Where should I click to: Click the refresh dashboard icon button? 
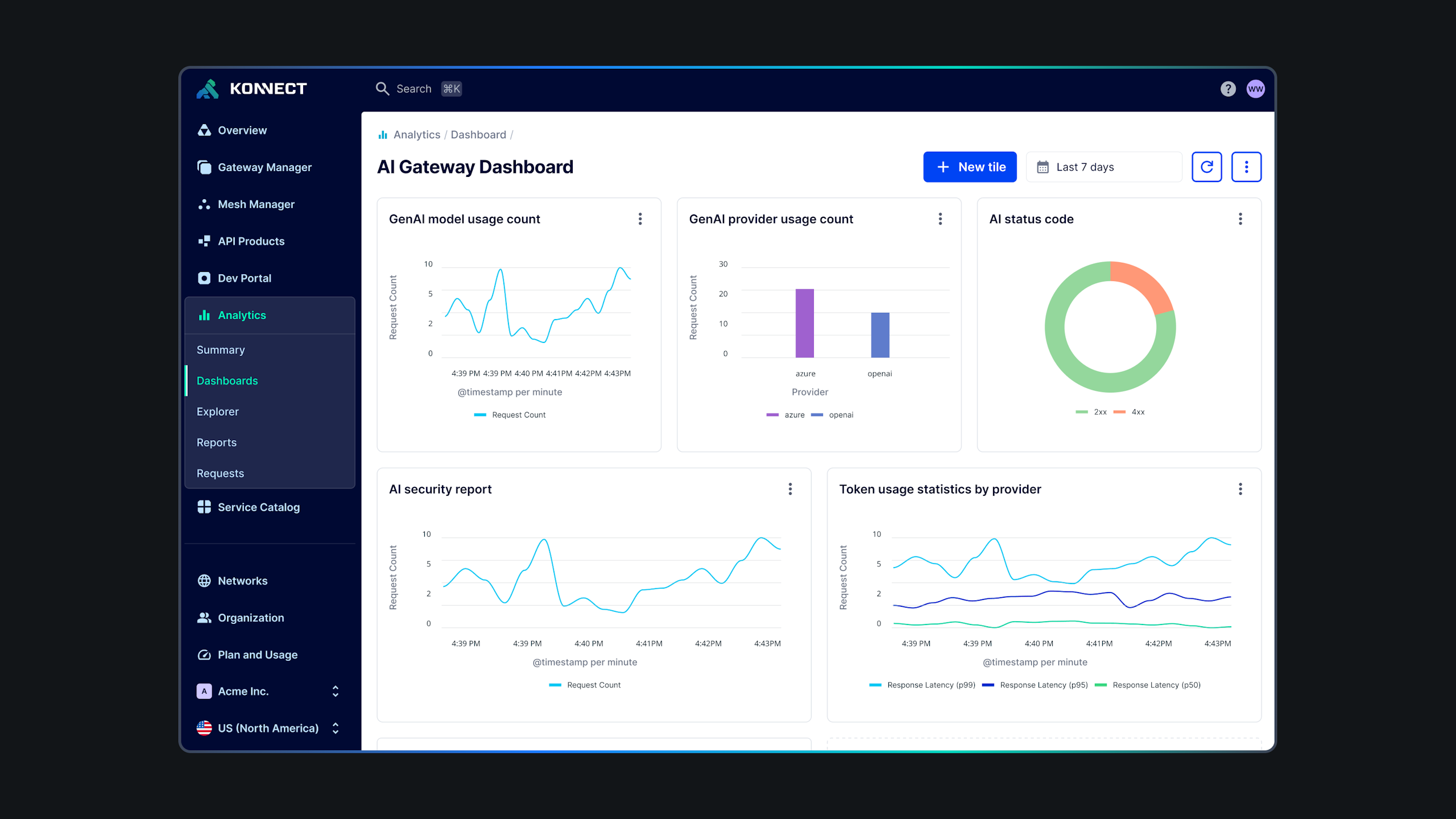[x=1206, y=167]
